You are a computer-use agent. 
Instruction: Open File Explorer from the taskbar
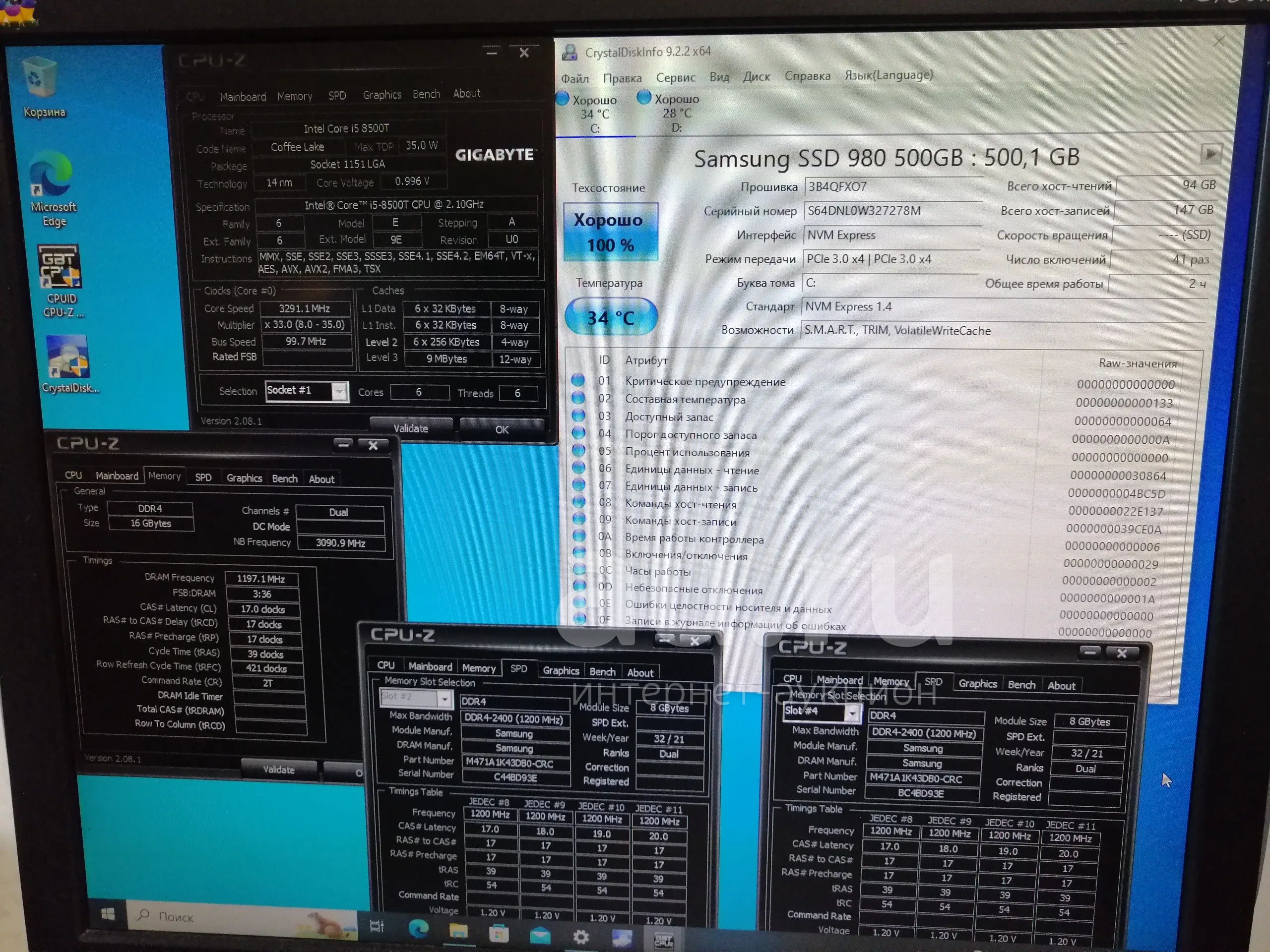coord(458,931)
